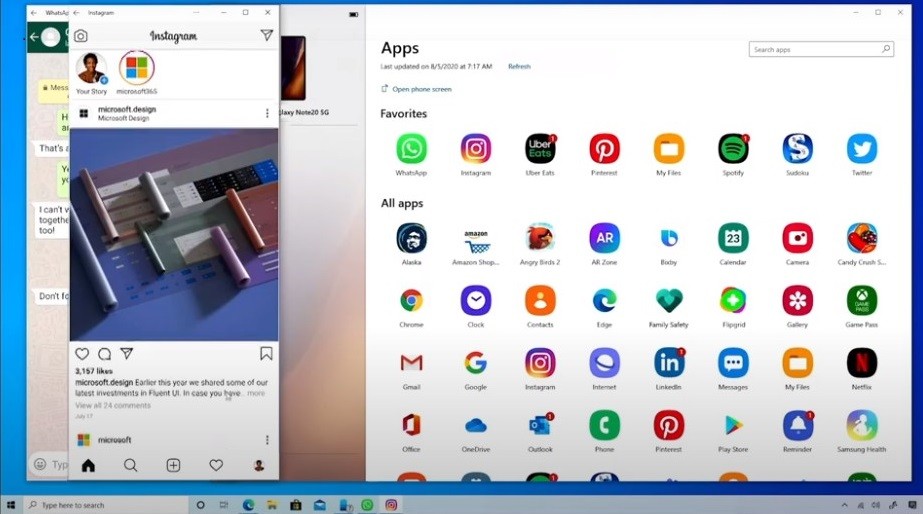923x514 pixels.
Task: Launch Spotify app
Action: pyautogui.click(x=733, y=149)
